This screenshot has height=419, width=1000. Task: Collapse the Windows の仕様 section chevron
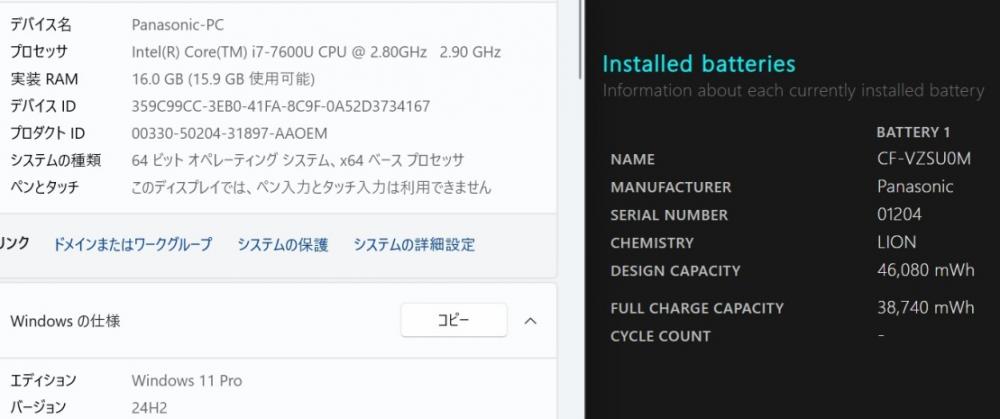pyautogui.click(x=530, y=321)
